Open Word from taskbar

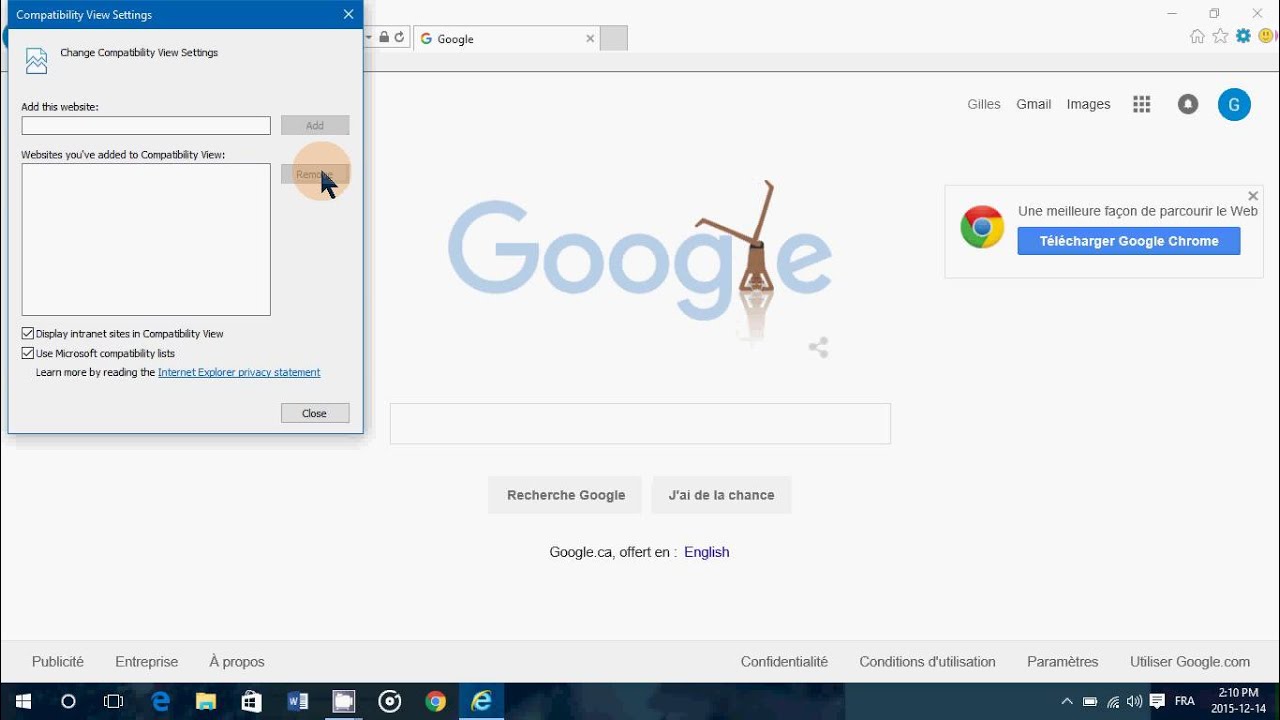click(x=298, y=702)
